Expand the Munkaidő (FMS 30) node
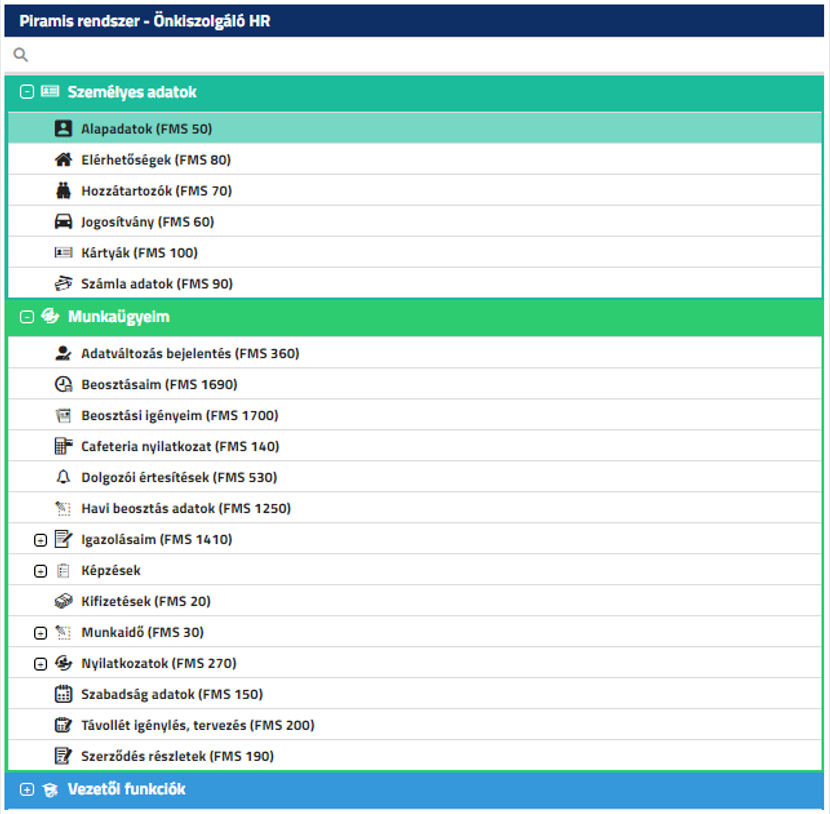Image resolution: width=830 pixels, height=814 pixels. click(x=40, y=633)
